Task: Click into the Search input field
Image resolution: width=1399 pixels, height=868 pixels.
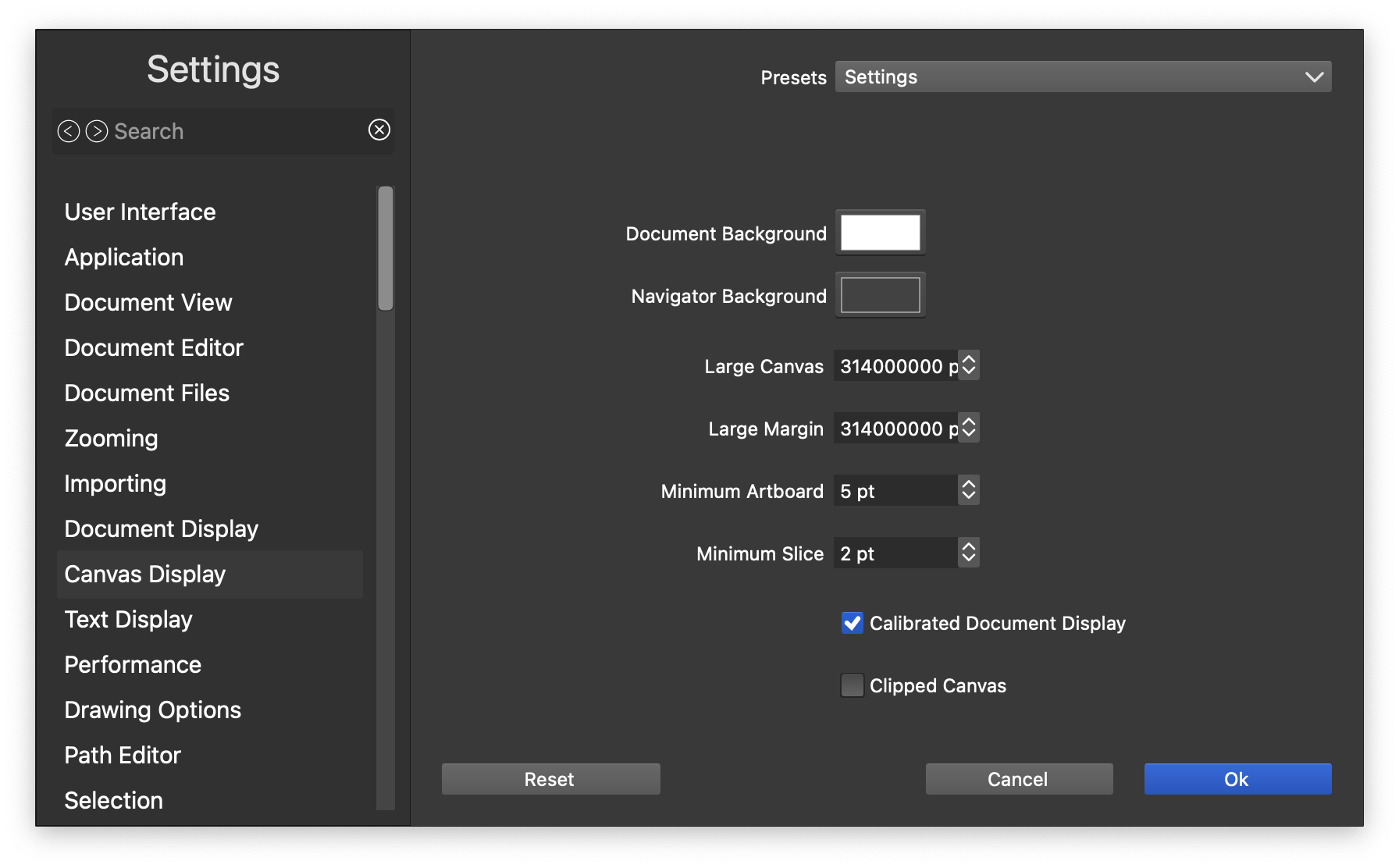Action: point(234,131)
